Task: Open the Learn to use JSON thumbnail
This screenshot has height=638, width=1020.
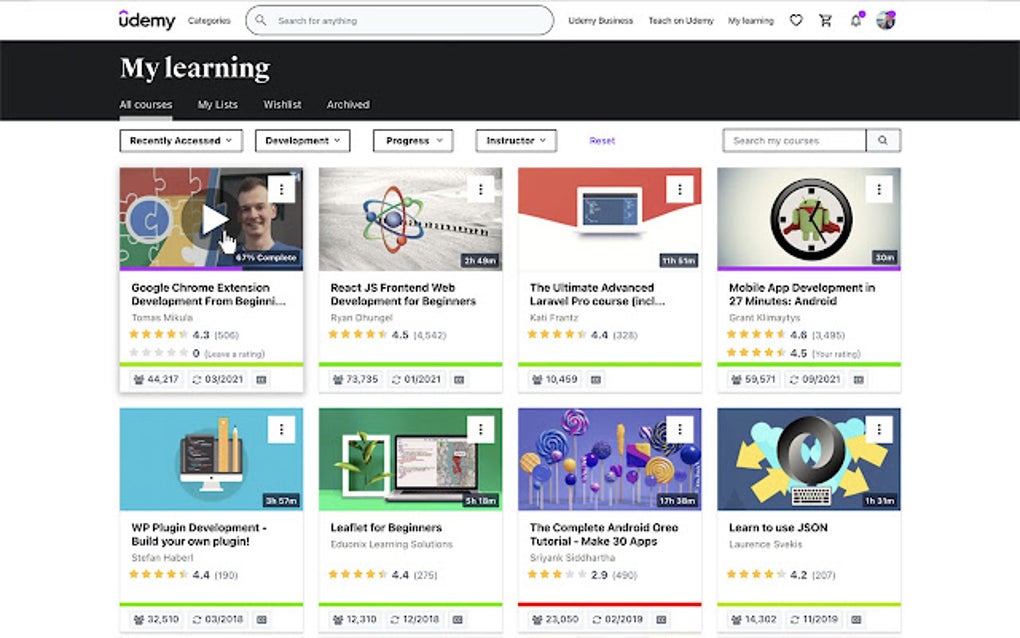Action: pos(809,459)
